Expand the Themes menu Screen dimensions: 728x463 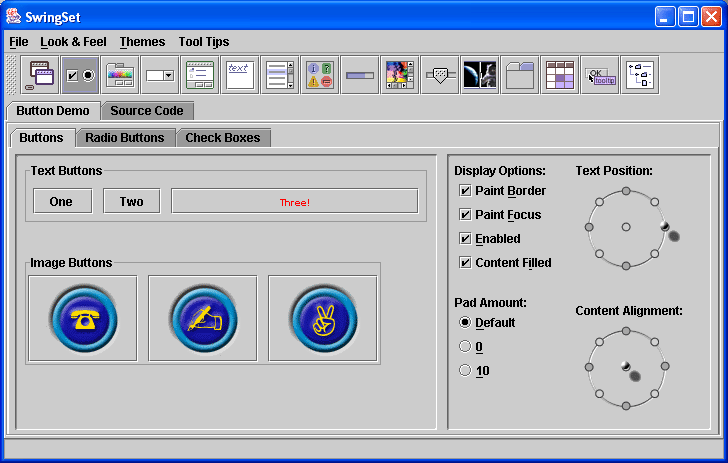tap(142, 42)
